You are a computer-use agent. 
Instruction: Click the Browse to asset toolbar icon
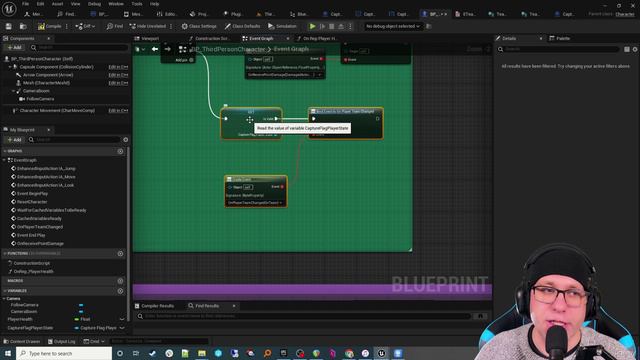click(23, 26)
